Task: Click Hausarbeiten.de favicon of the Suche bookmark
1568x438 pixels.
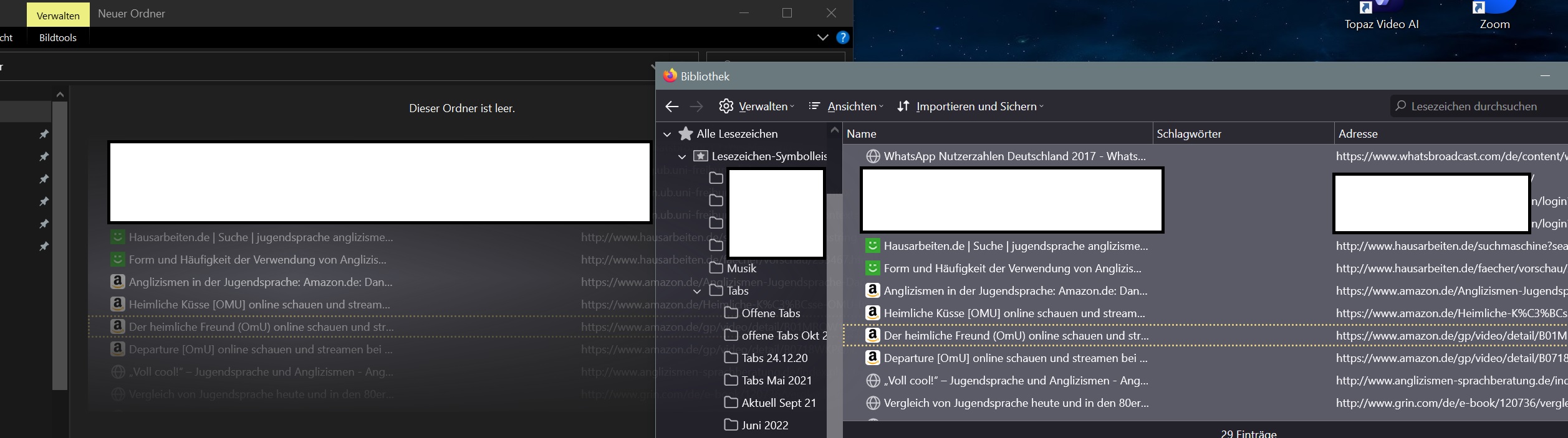Action: [873, 246]
